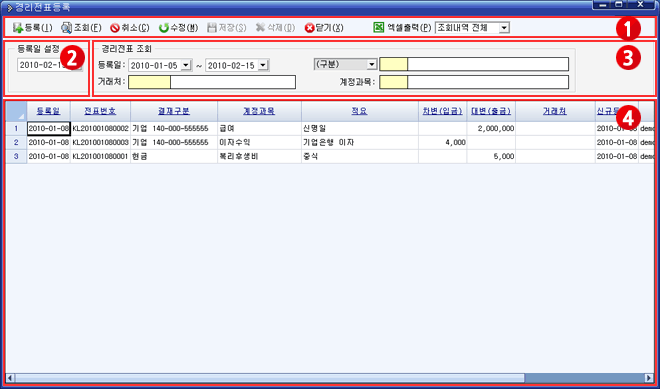Click the yellow 거래처 code field

coord(149,82)
